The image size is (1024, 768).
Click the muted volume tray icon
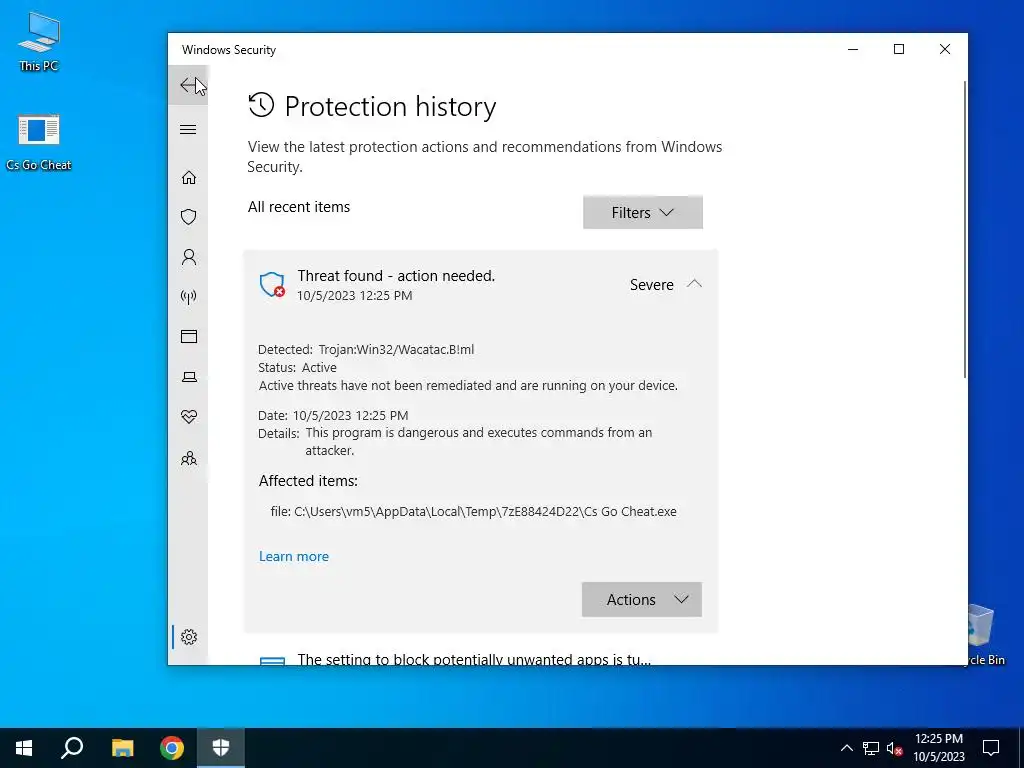tap(895, 748)
